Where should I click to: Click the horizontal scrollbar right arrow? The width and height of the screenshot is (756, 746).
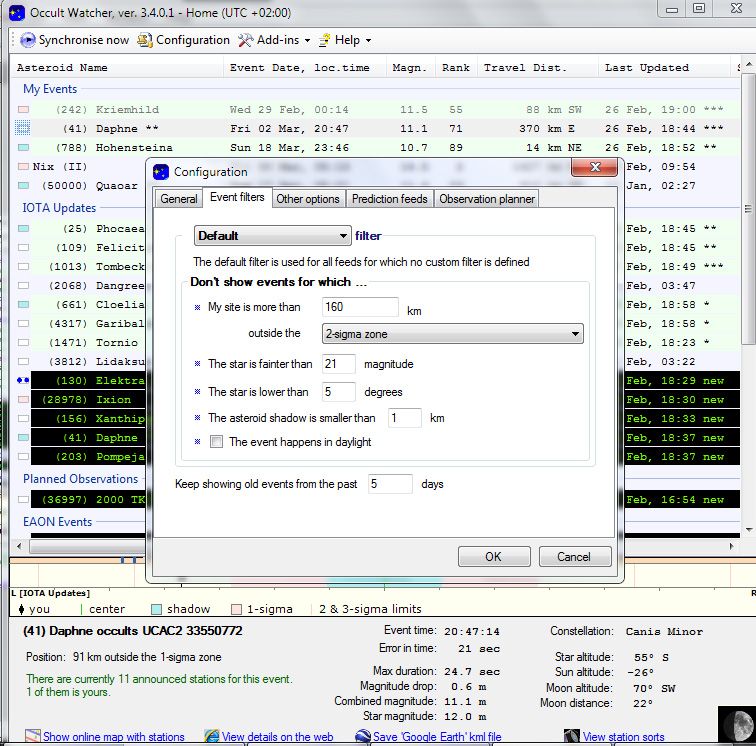coord(731,546)
